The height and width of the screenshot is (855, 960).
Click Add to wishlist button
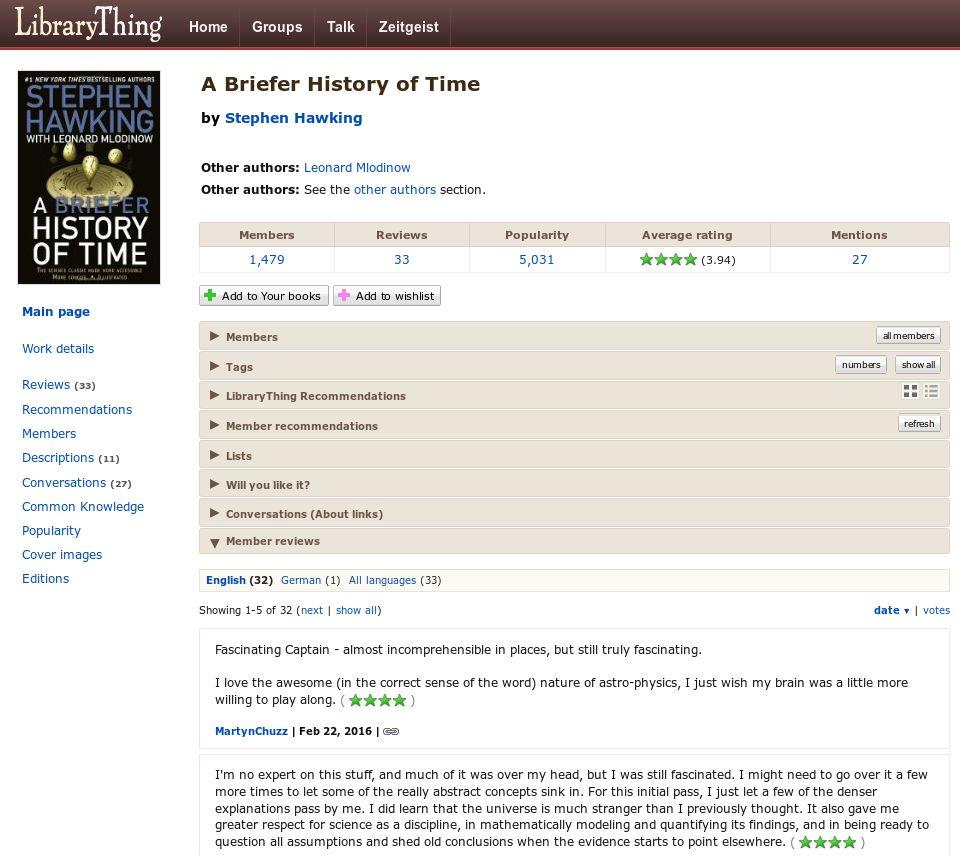point(387,295)
